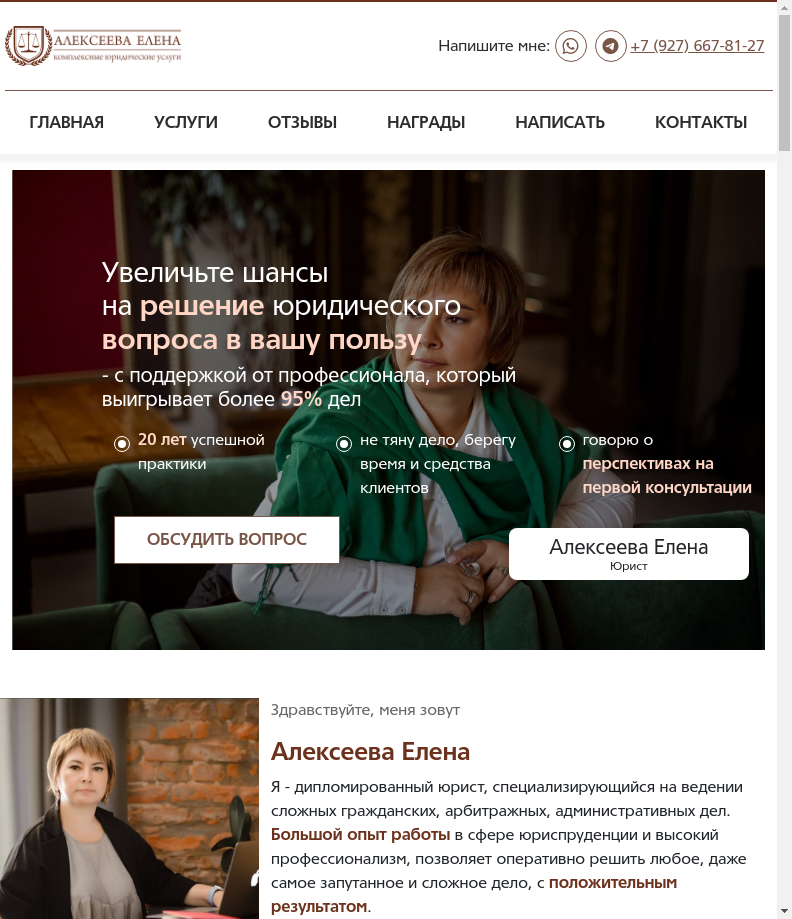The height and width of the screenshot is (919, 792).
Task: Select НАПИСАТЬ in navigation
Action: [560, 122]
